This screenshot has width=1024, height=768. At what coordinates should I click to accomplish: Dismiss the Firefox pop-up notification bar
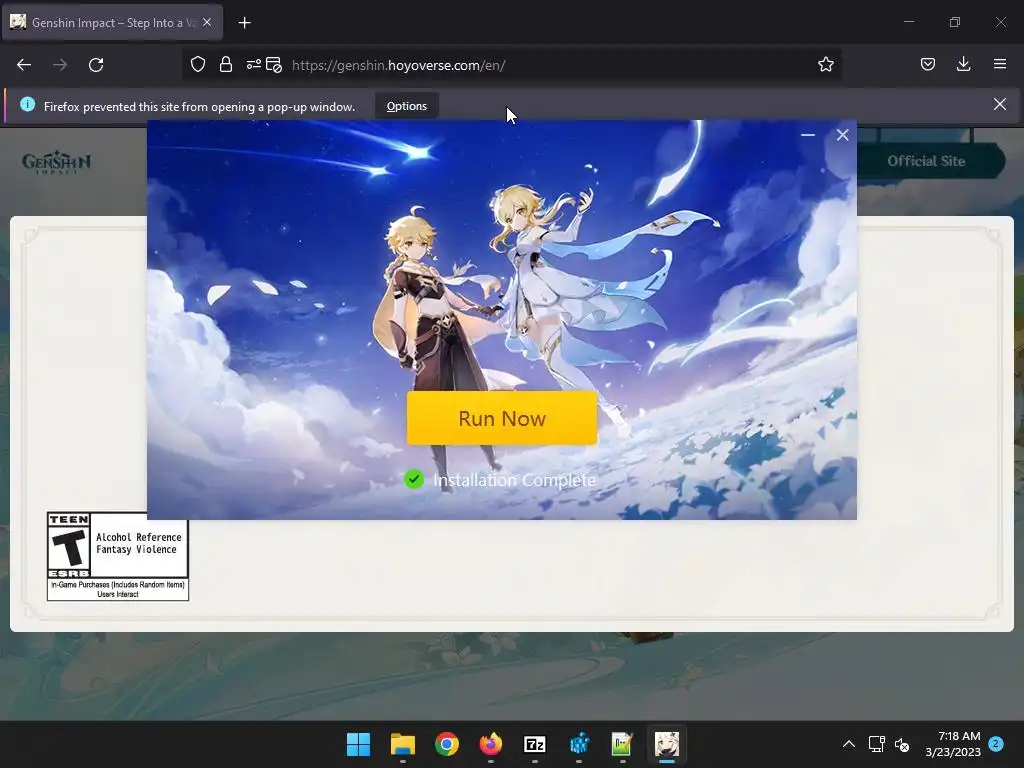(999, 104)
